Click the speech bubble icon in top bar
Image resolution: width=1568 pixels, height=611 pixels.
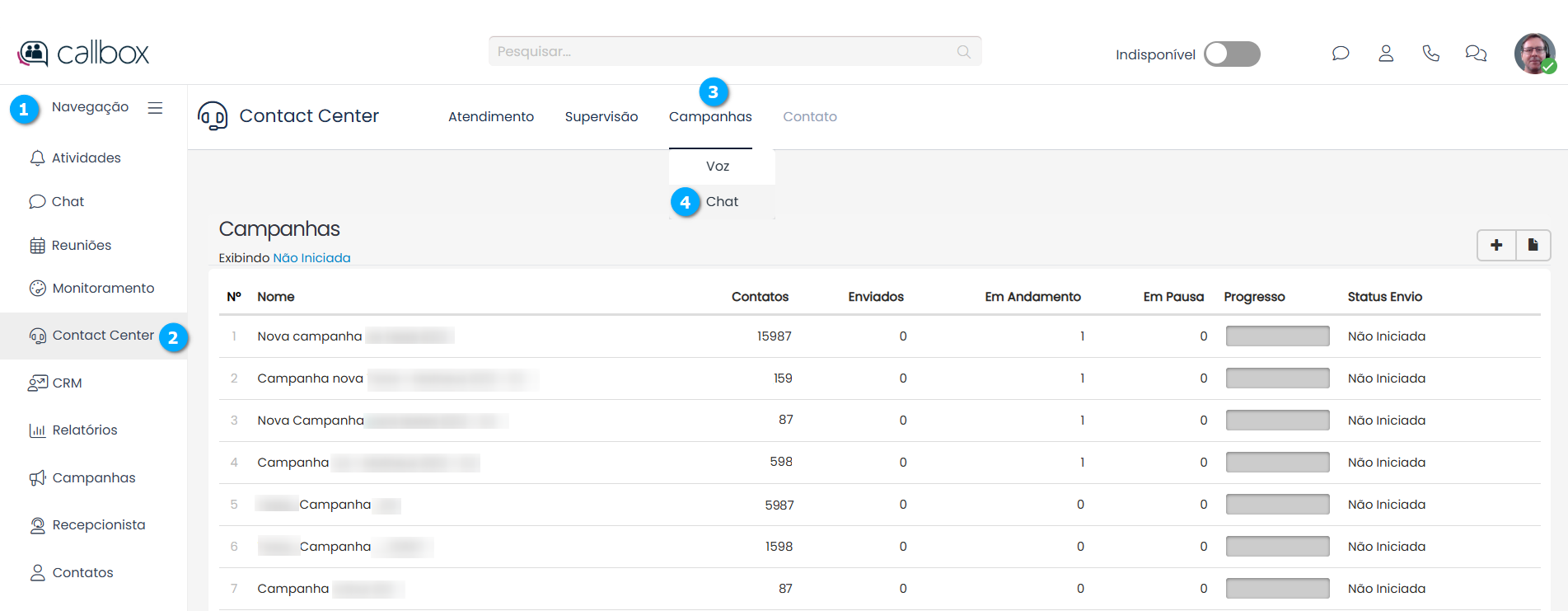(1341, 54)
